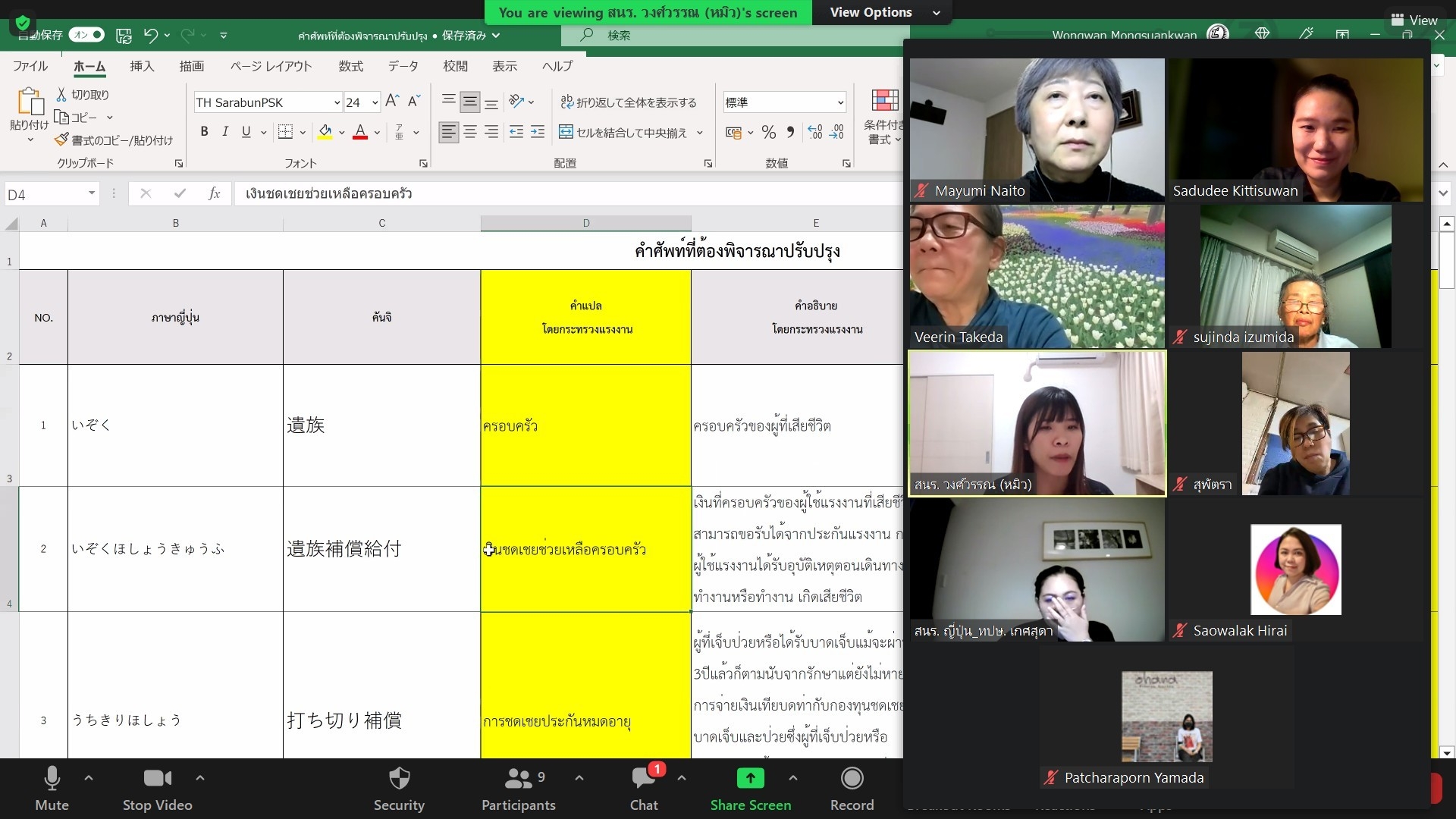
Task: Change Zoom layout with View button
Action: [1415, 20]
